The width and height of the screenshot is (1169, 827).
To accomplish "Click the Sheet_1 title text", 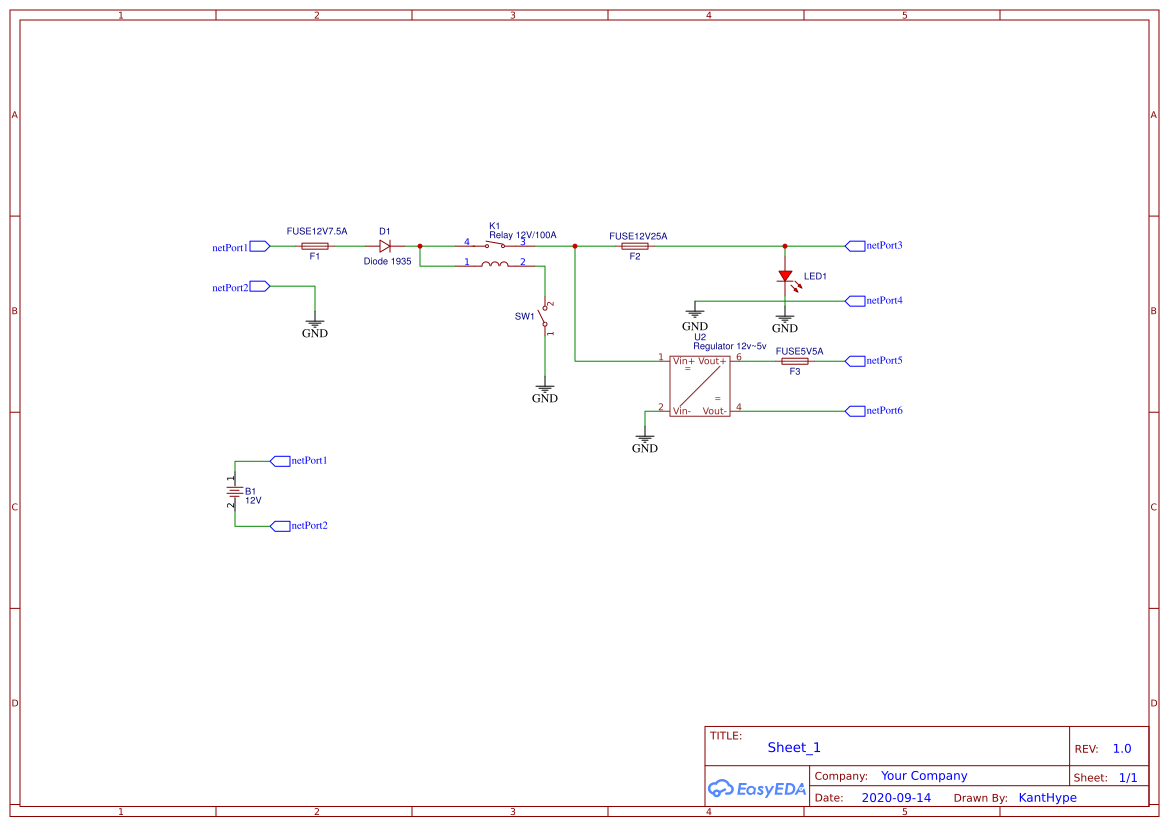I will [793, 747].
